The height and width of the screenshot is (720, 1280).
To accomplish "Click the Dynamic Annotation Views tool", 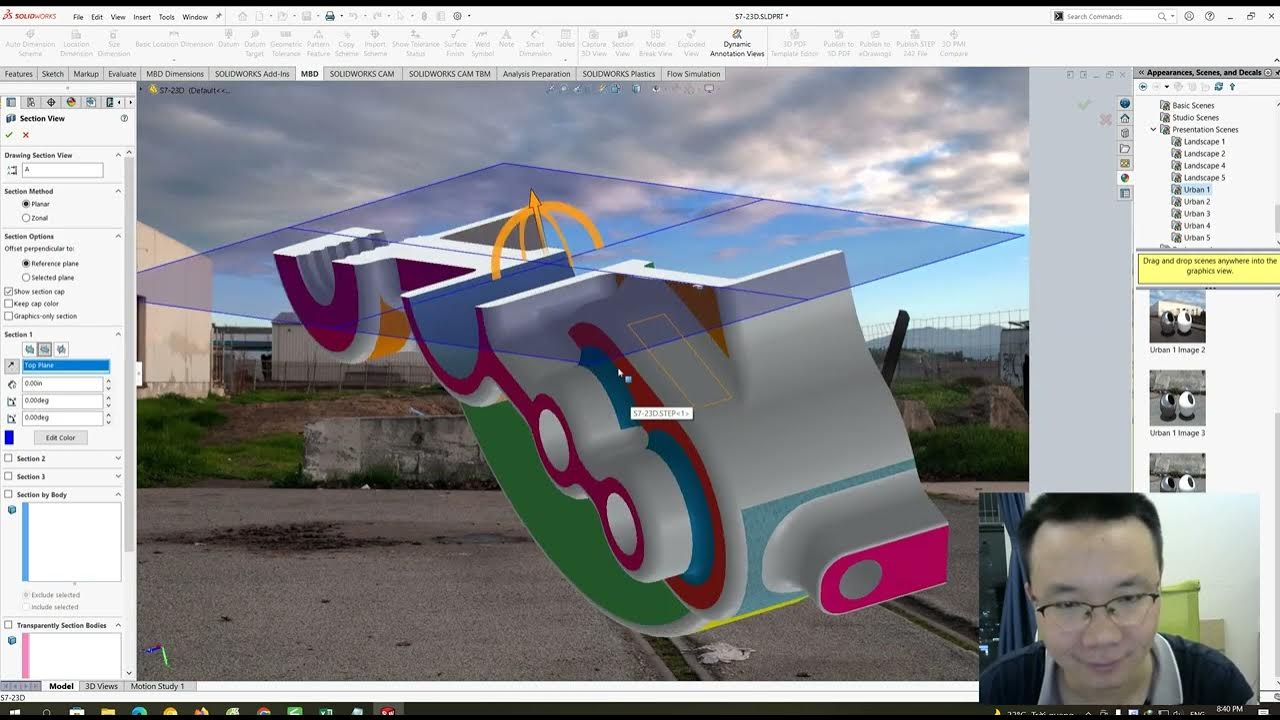I will [737, 44].
